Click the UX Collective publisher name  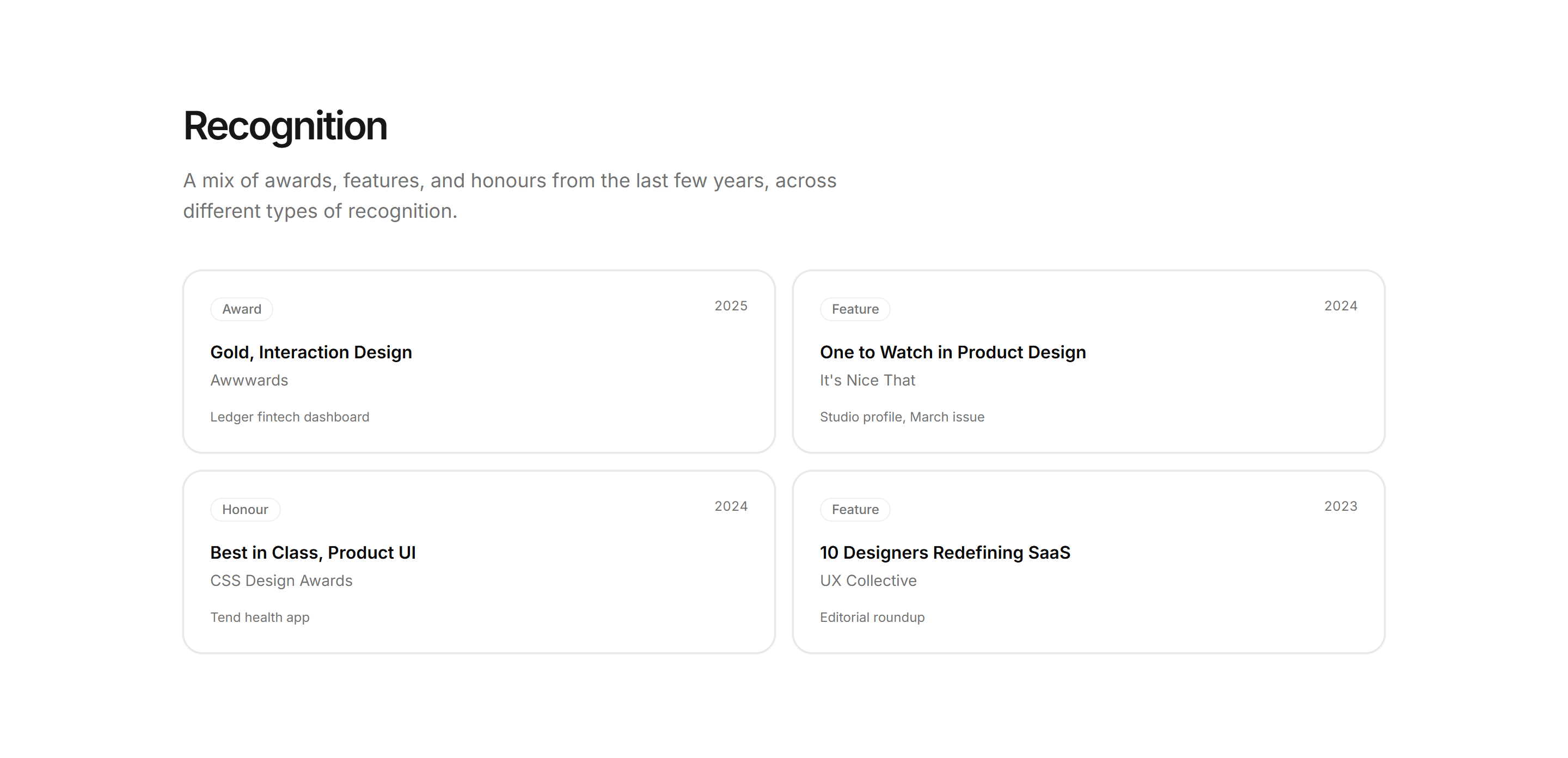click(868, 580)
